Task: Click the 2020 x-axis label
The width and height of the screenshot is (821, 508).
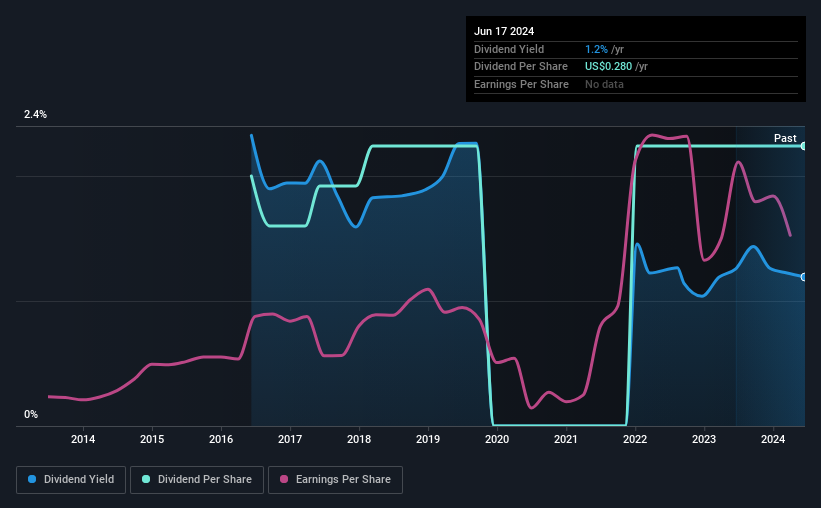Action: (497, 439)
